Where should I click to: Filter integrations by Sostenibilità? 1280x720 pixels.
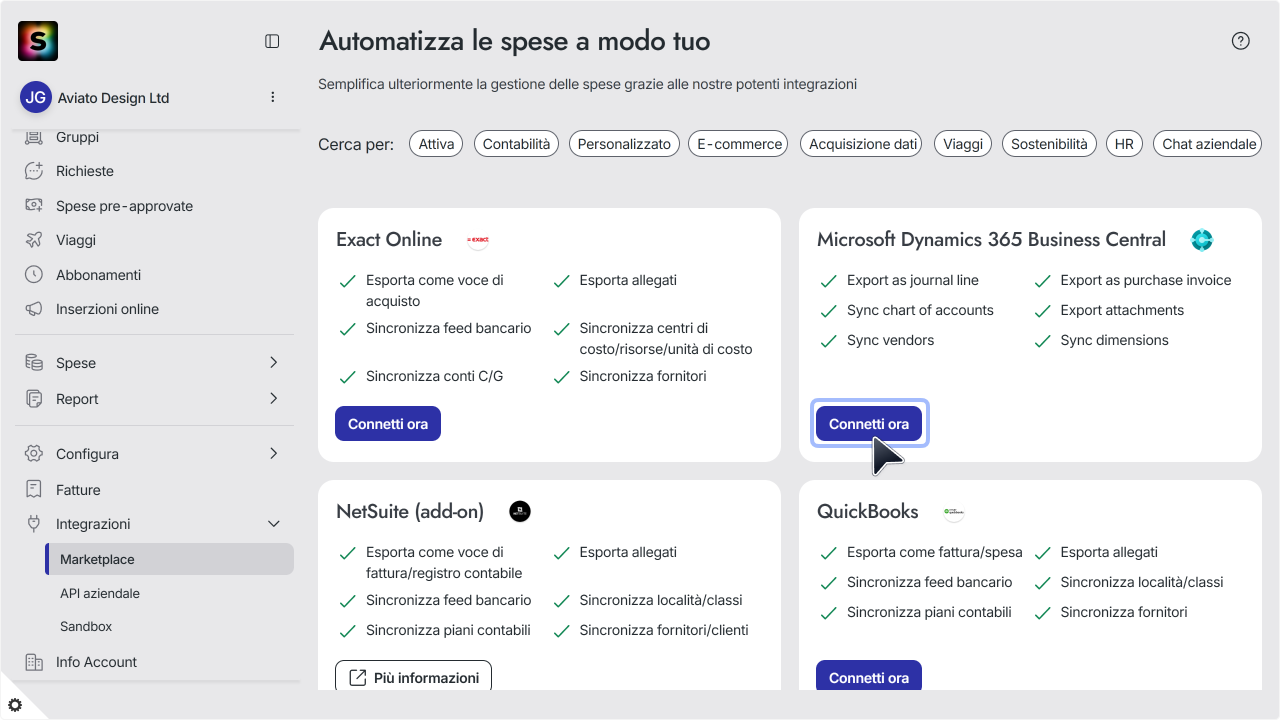tap(1049, 144)
